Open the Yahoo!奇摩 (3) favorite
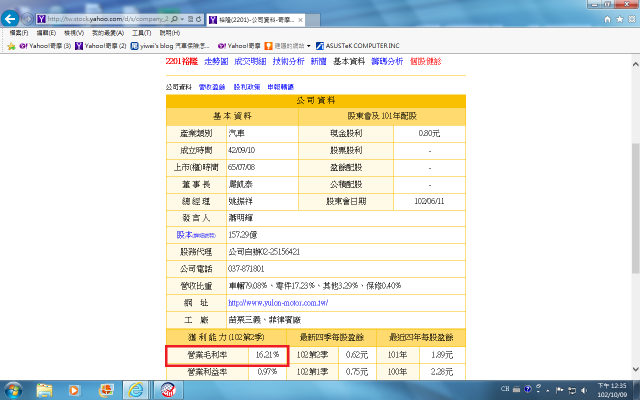Image resolution: width=640 pixels, height=400 pixels. [45, 46]
